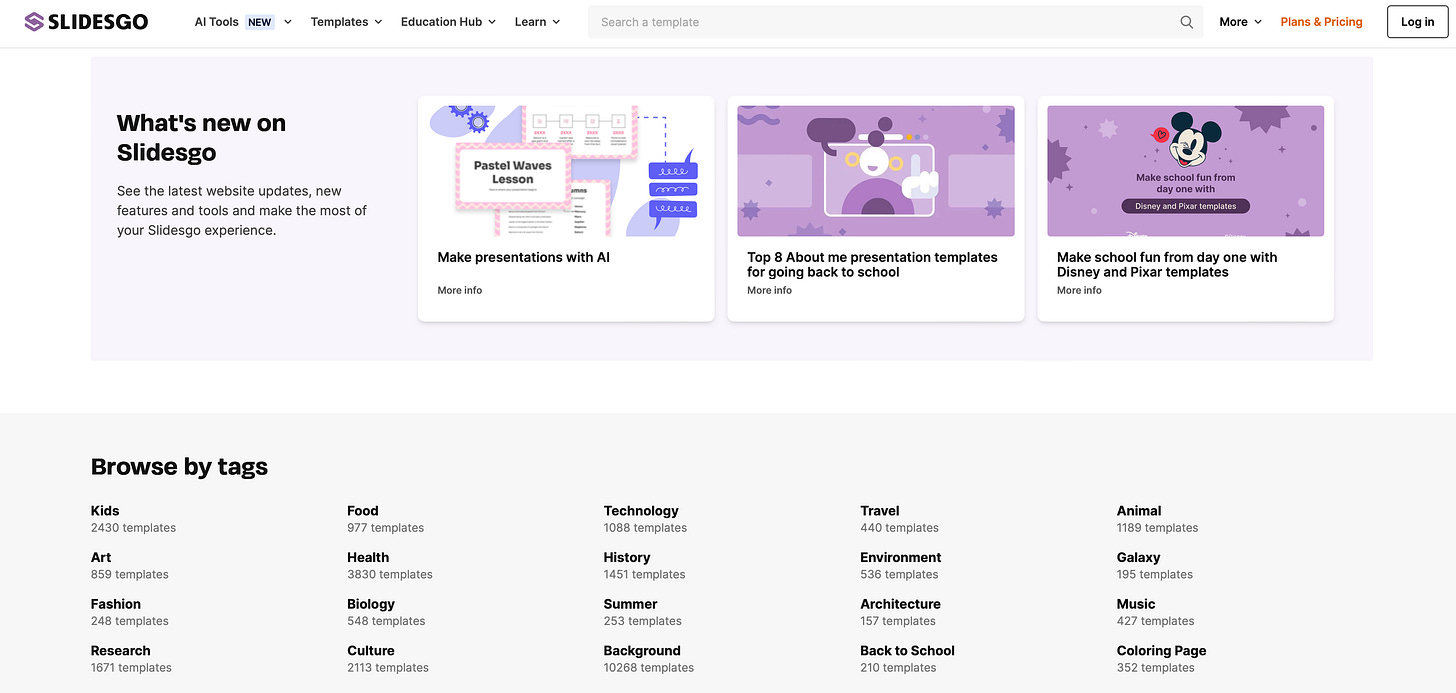Browse the Architecture tag

pyautogui.click(x=901, y=604)
